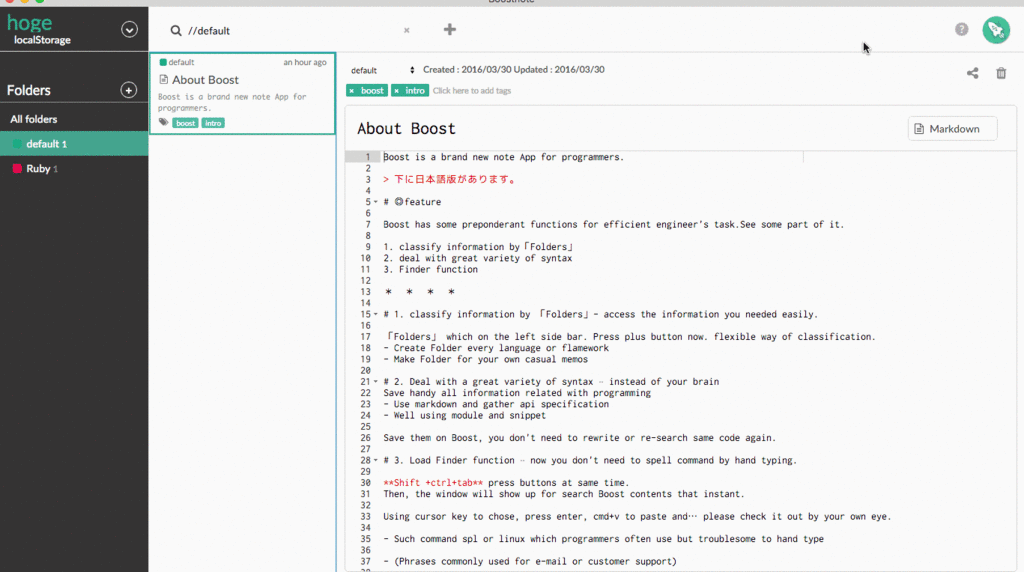Collapse the fold arrow at line 28
Screen dimensions: 1024x572
[x=376, y=460]
